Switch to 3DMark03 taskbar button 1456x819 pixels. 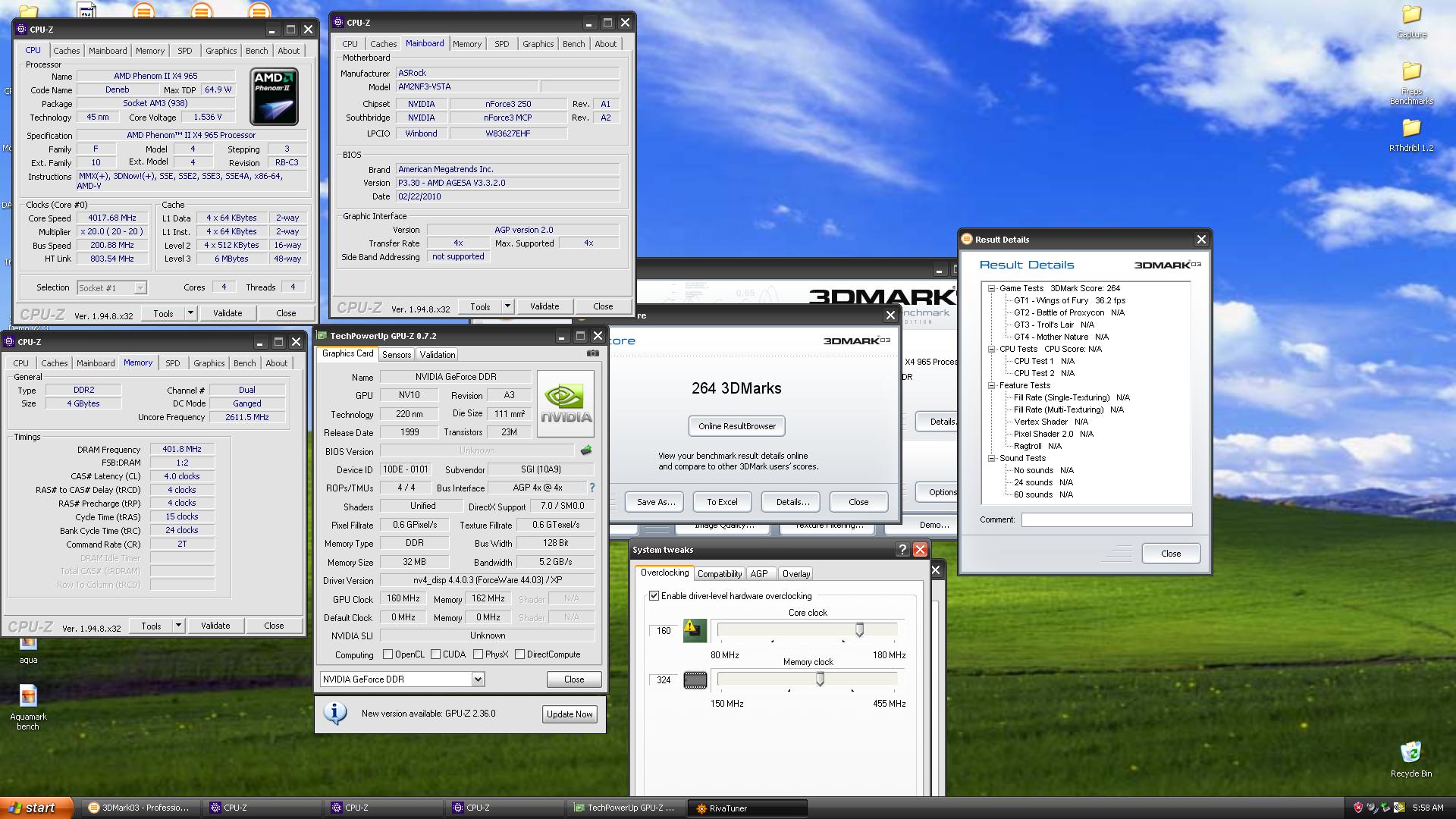tap(142, 808)
